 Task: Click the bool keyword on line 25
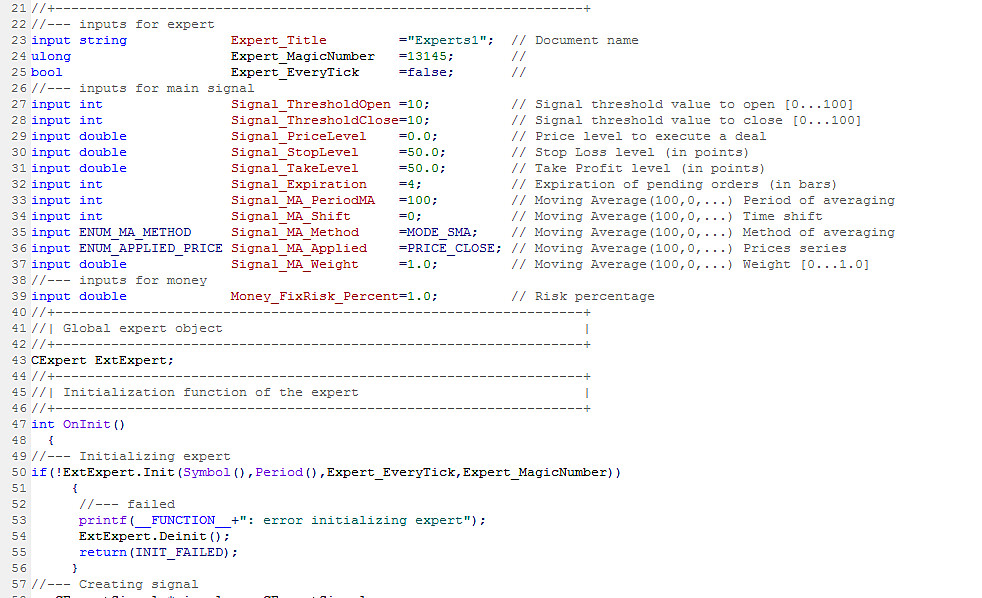[47, 72]
